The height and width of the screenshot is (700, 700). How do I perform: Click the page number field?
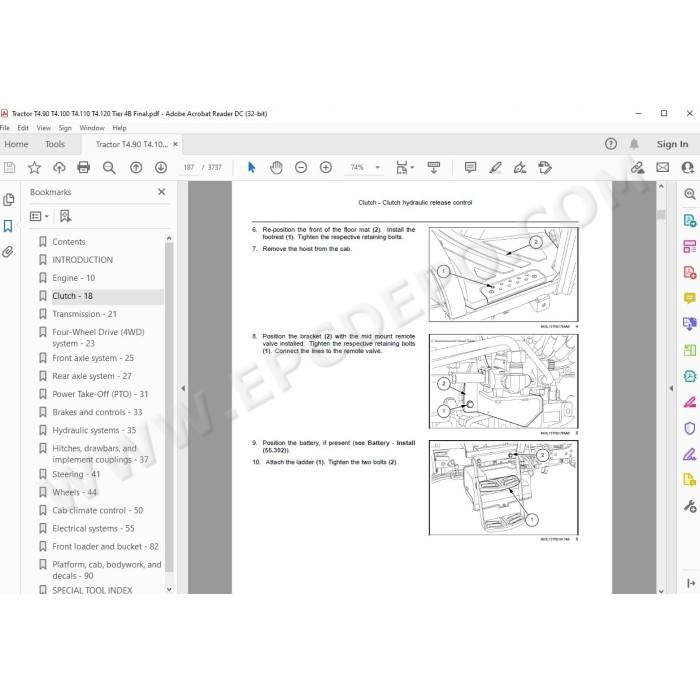click(189, 167)
